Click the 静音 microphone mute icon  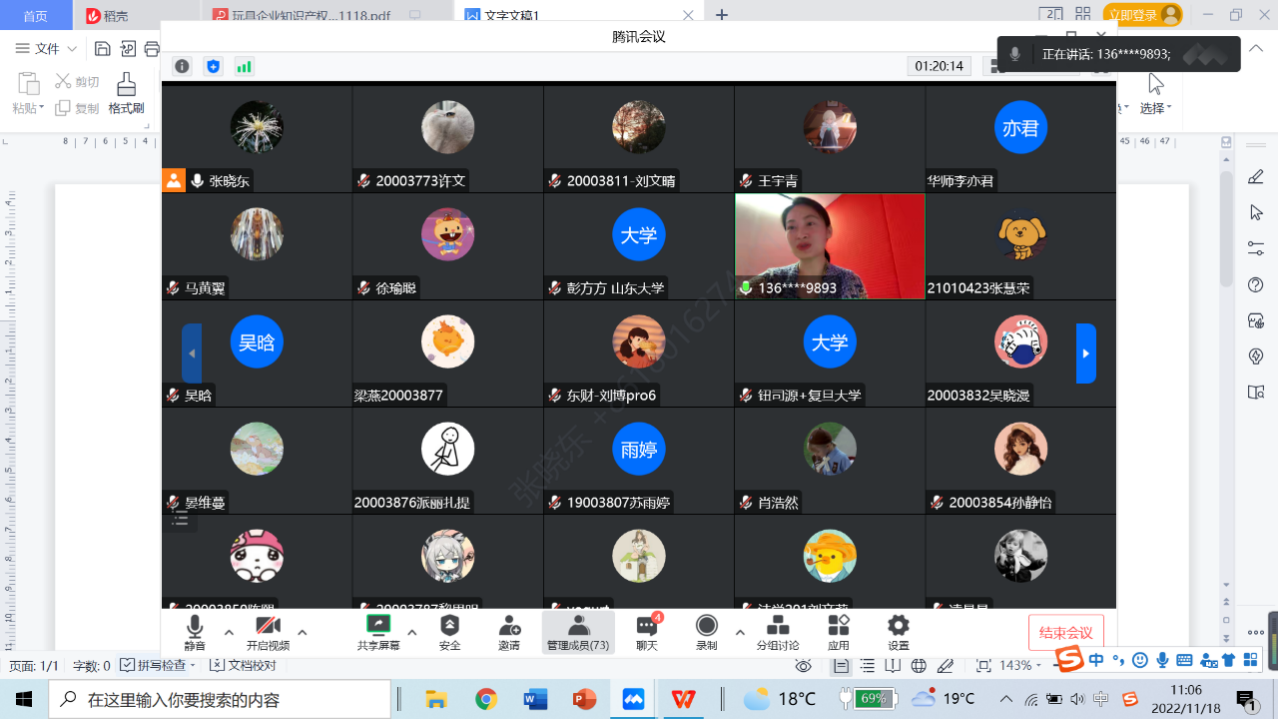pos(194,627)
